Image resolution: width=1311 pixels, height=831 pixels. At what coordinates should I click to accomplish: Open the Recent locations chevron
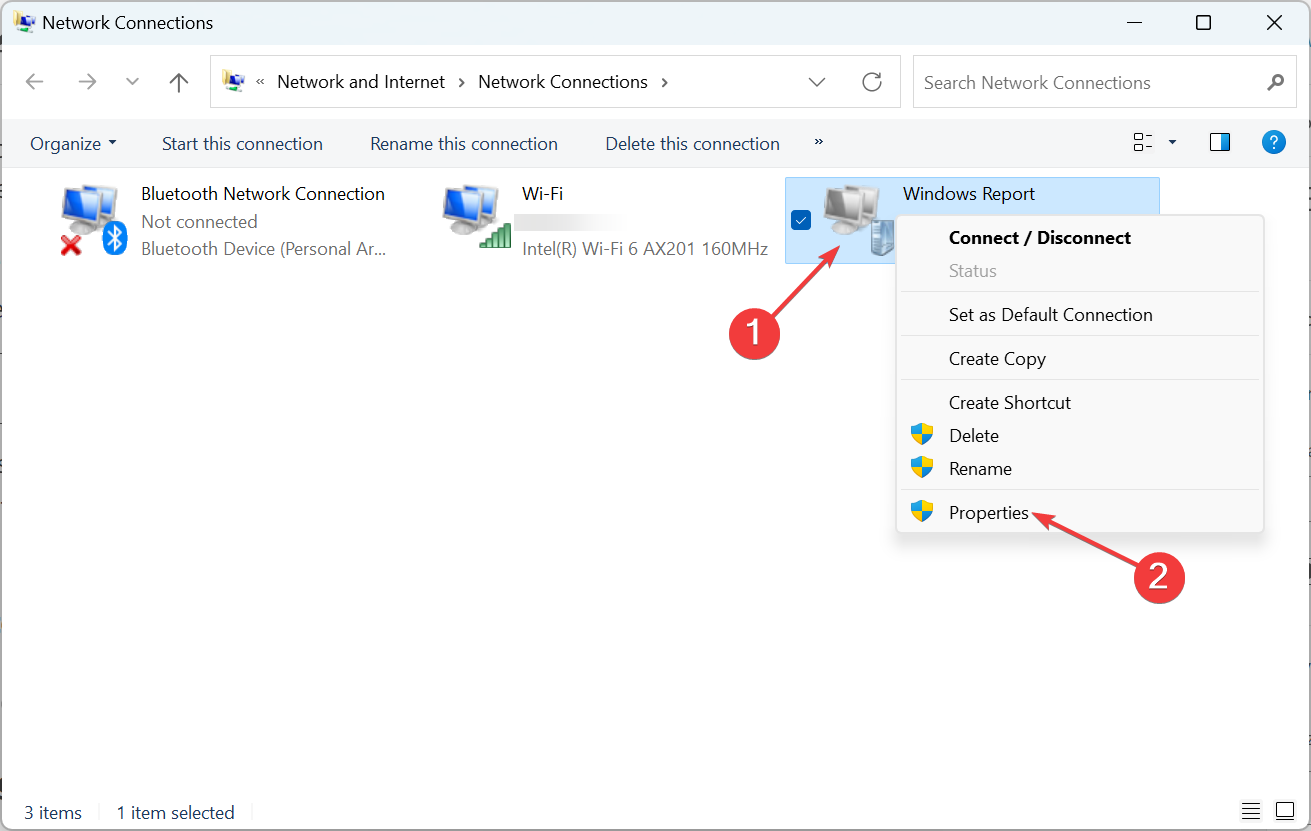[132, 82]
